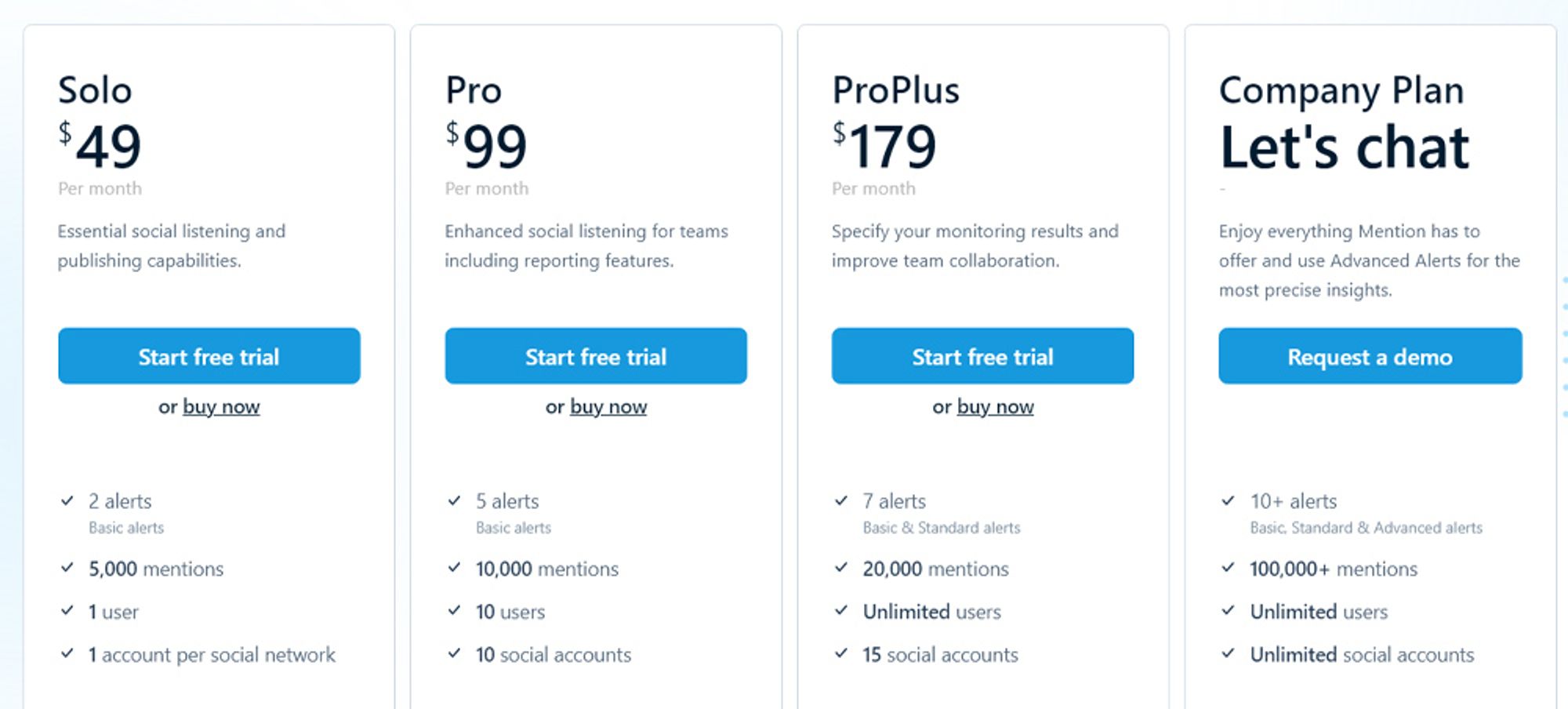Click the 1 account per social network item
The width and height of the screenshot is (1568, 709).
pyautogui.click(x=212, y=655)
